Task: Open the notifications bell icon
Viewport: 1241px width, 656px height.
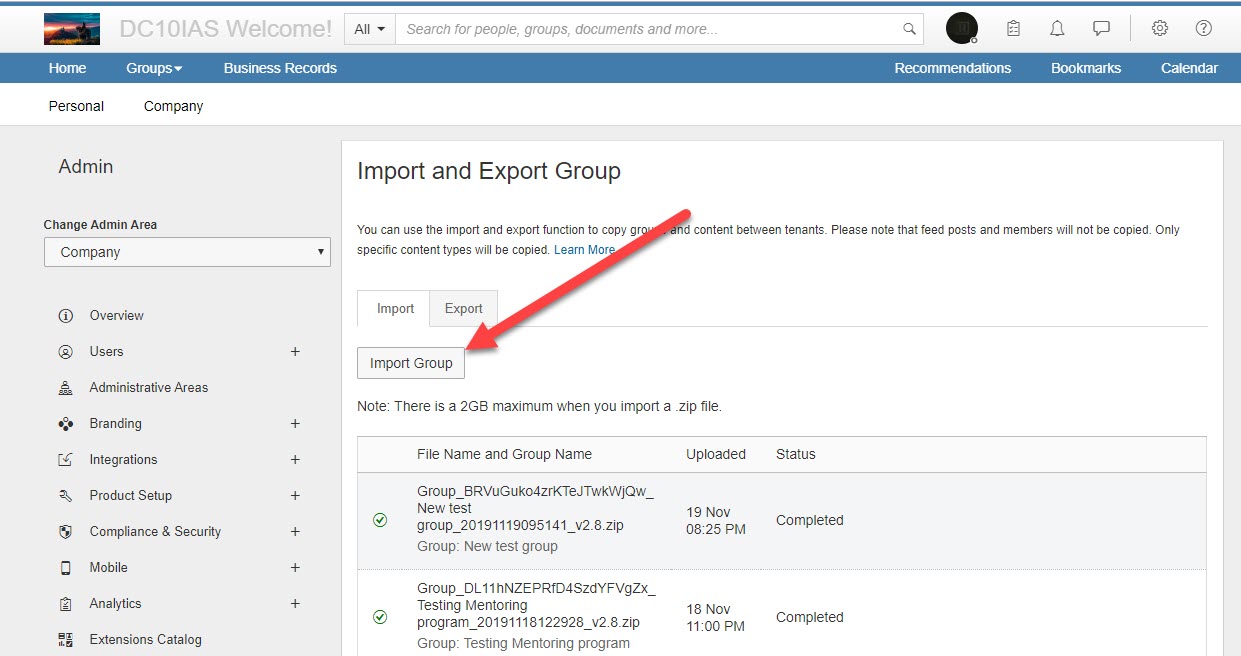Action: coord(1057,29)
